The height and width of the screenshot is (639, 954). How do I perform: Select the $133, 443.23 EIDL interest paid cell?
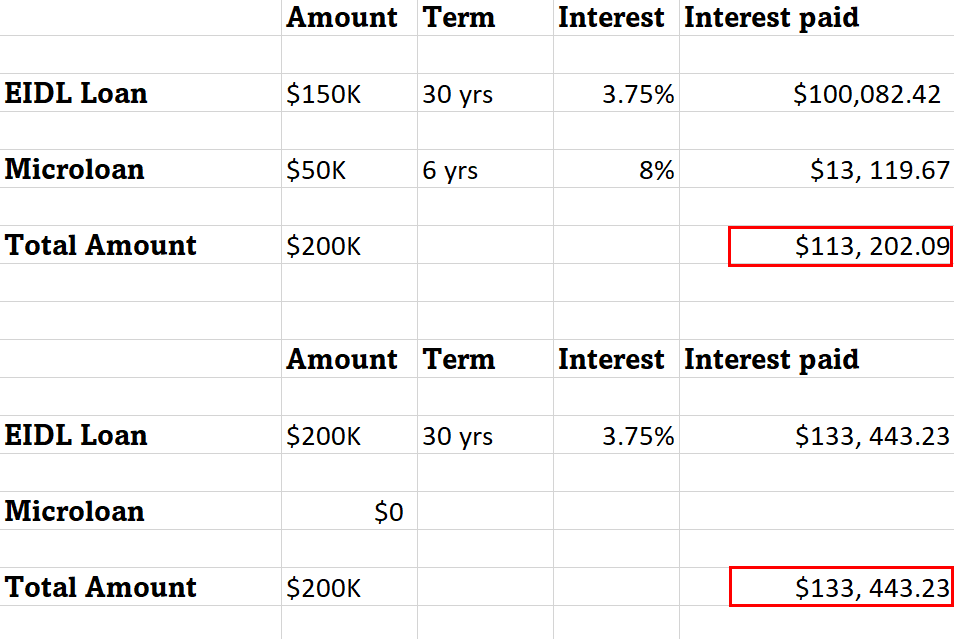816,435
